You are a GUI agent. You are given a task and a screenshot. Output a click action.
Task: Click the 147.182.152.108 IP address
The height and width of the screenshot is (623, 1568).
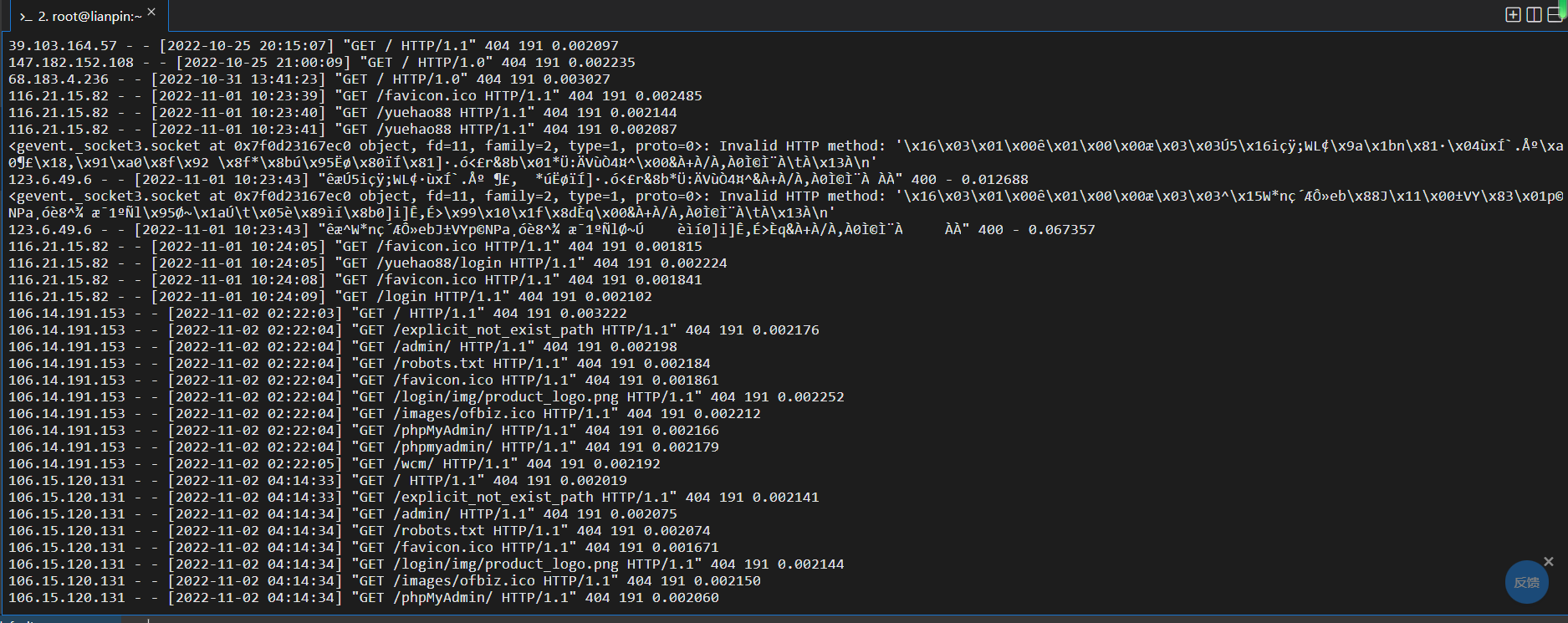[71, 63]
